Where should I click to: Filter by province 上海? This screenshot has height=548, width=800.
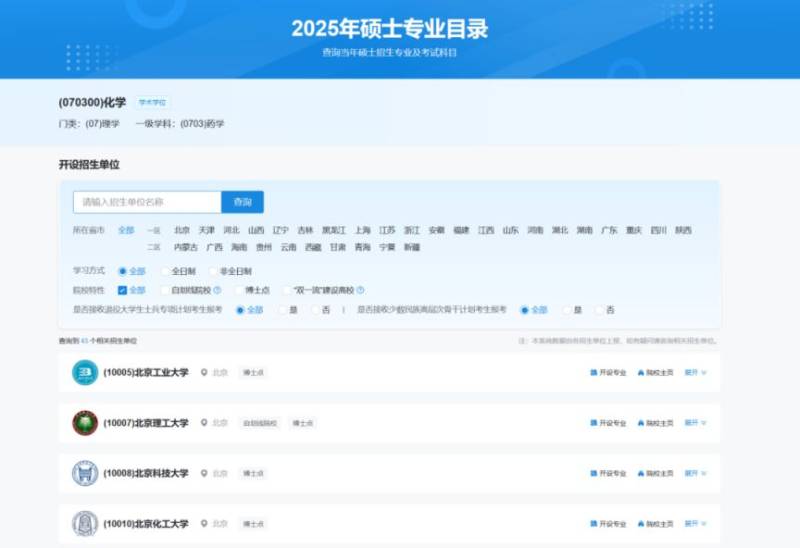tap(362, 230)
